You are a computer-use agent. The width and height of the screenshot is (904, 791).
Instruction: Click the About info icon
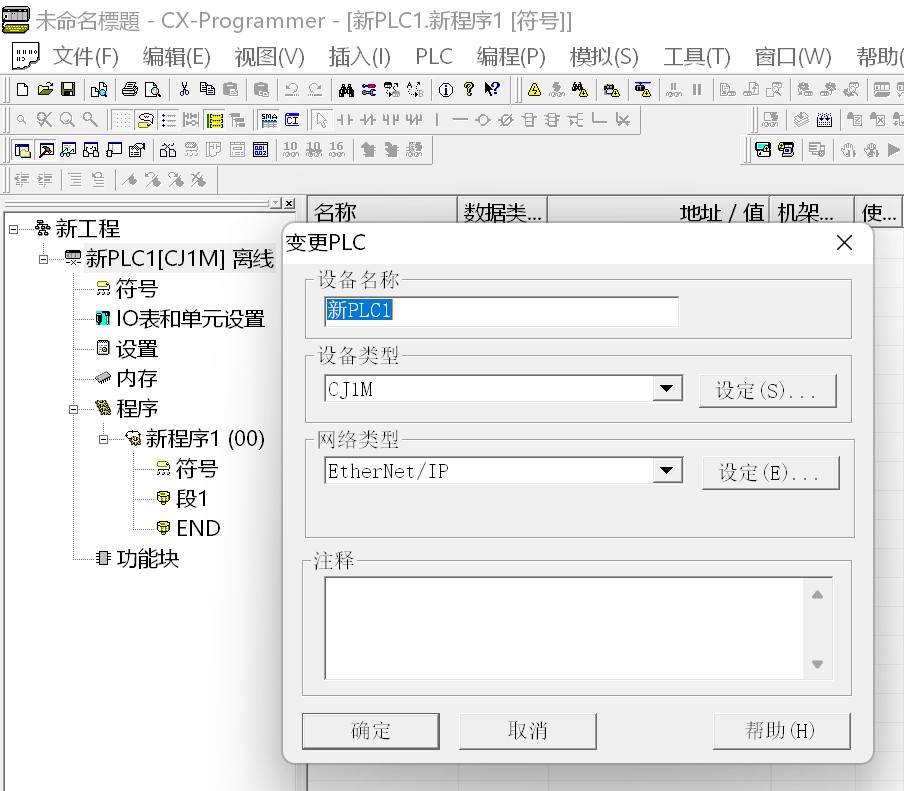coord(446,89)
